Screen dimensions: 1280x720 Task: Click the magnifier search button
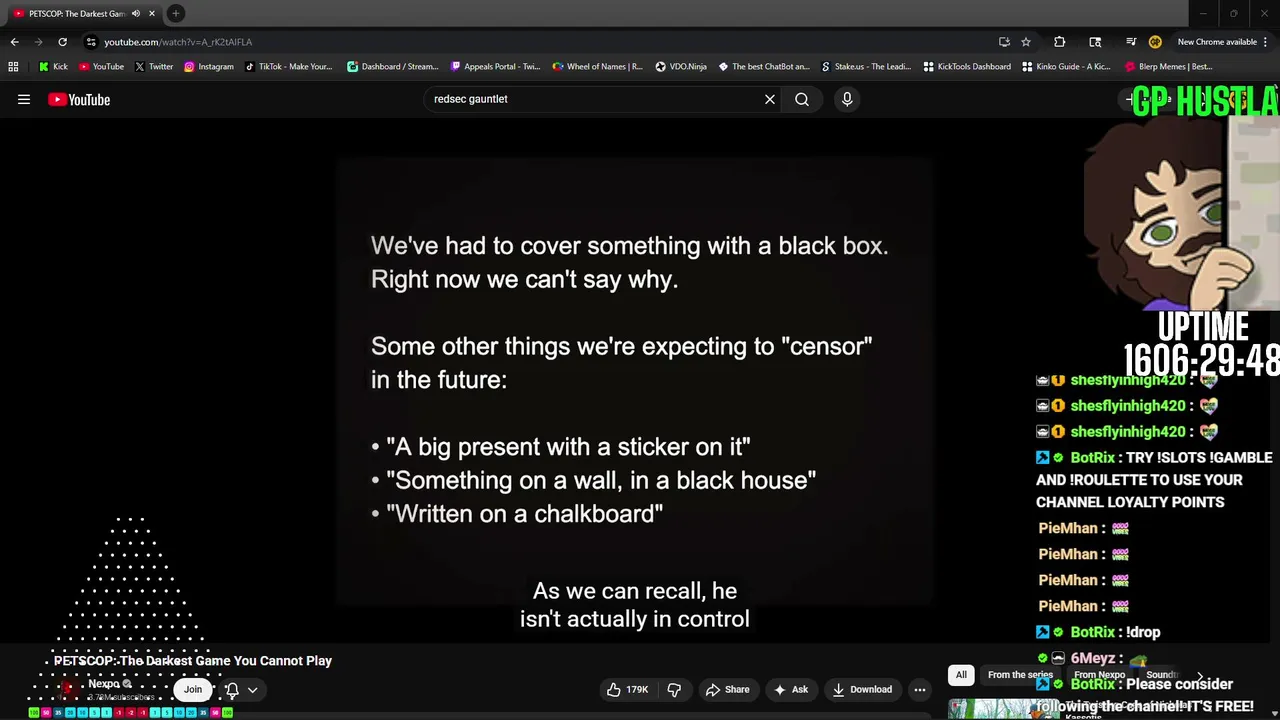click(x=802, y=99)
